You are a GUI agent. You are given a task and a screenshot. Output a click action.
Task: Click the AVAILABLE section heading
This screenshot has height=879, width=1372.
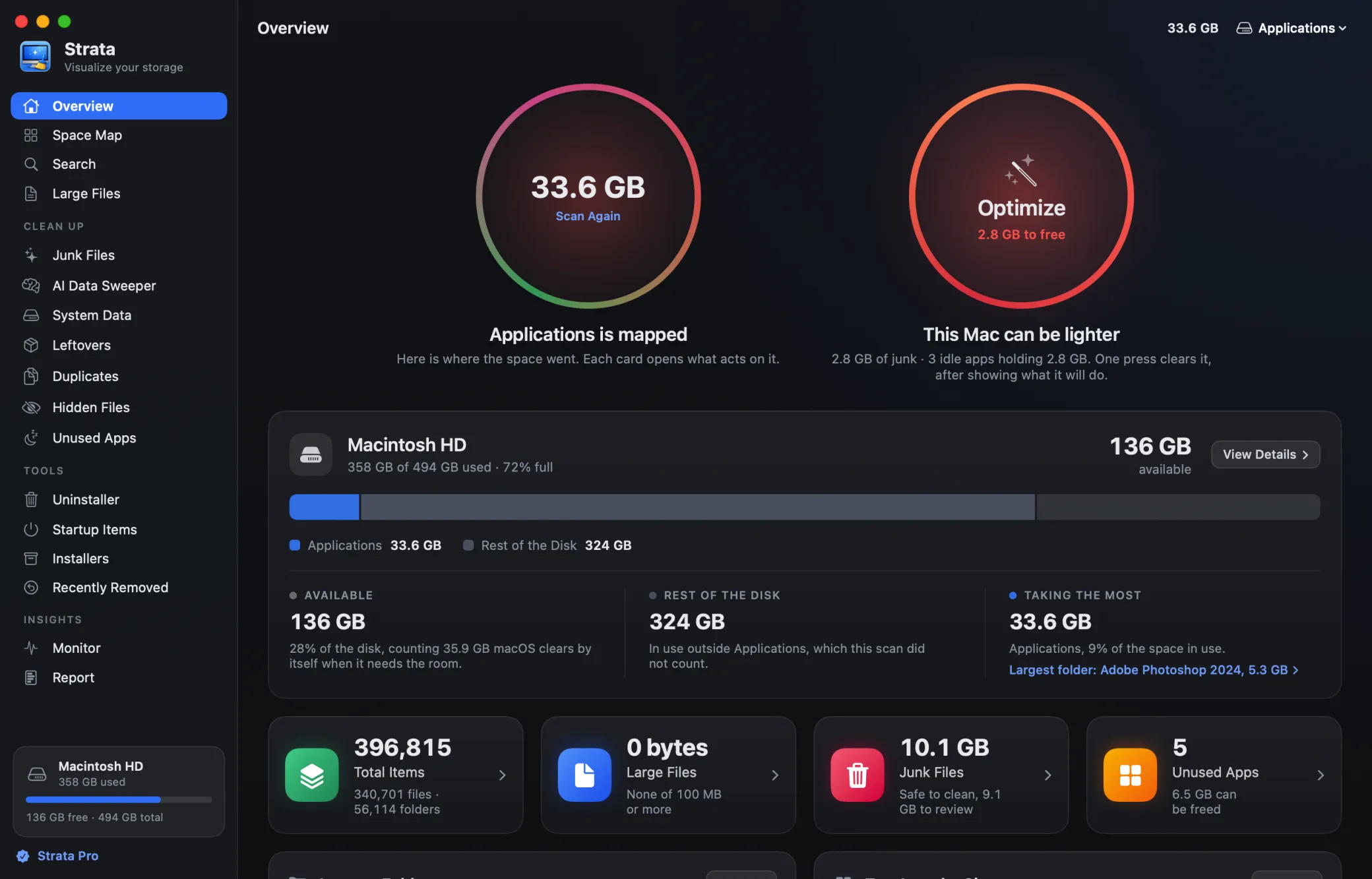pyautogui.click(x=338, y=595)
